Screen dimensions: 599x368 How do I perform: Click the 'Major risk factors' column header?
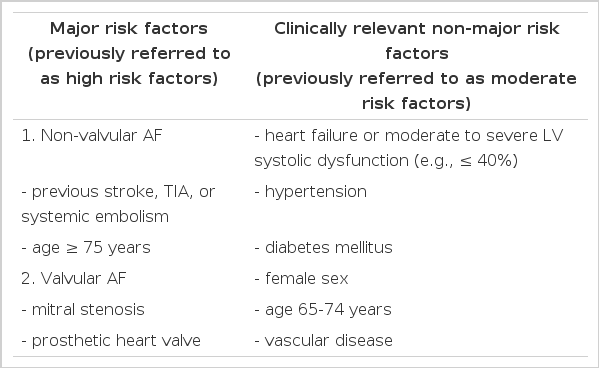coord(129,29)
